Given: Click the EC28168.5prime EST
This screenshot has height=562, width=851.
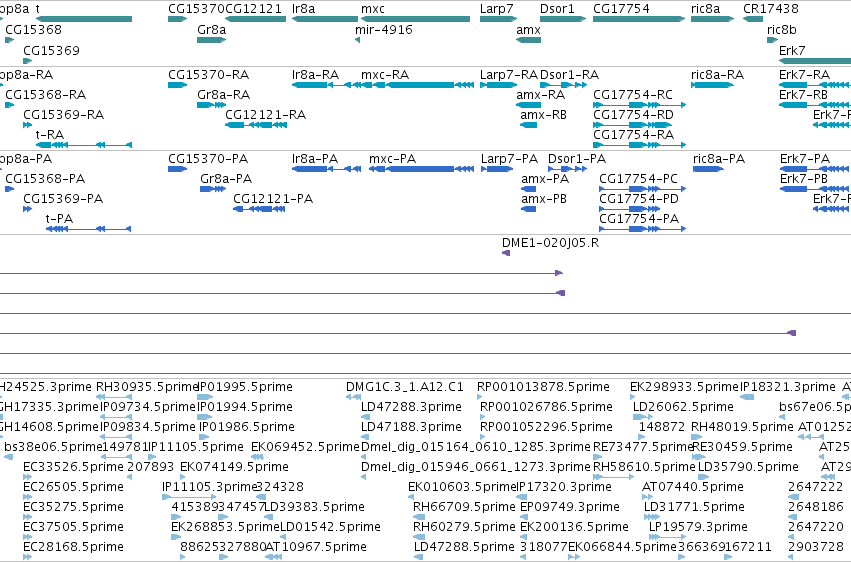Looking at the screenshot, I should [x=27, y=557].
